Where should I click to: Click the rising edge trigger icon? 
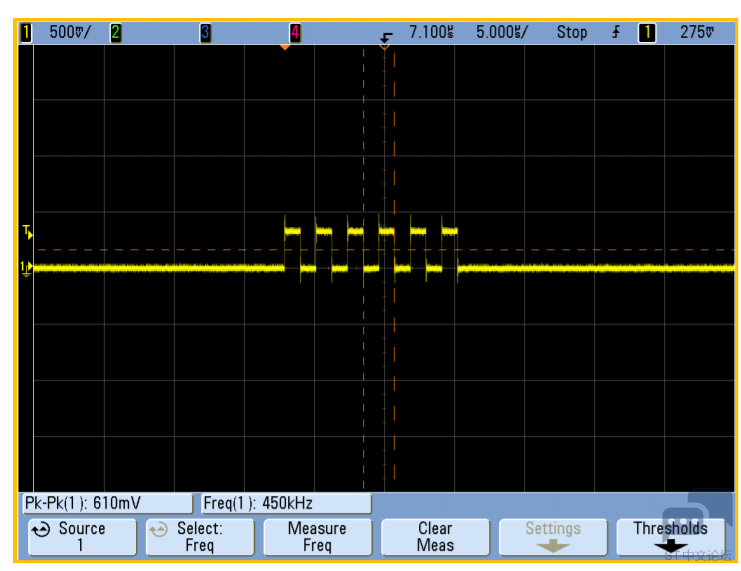tap(616, 32)
